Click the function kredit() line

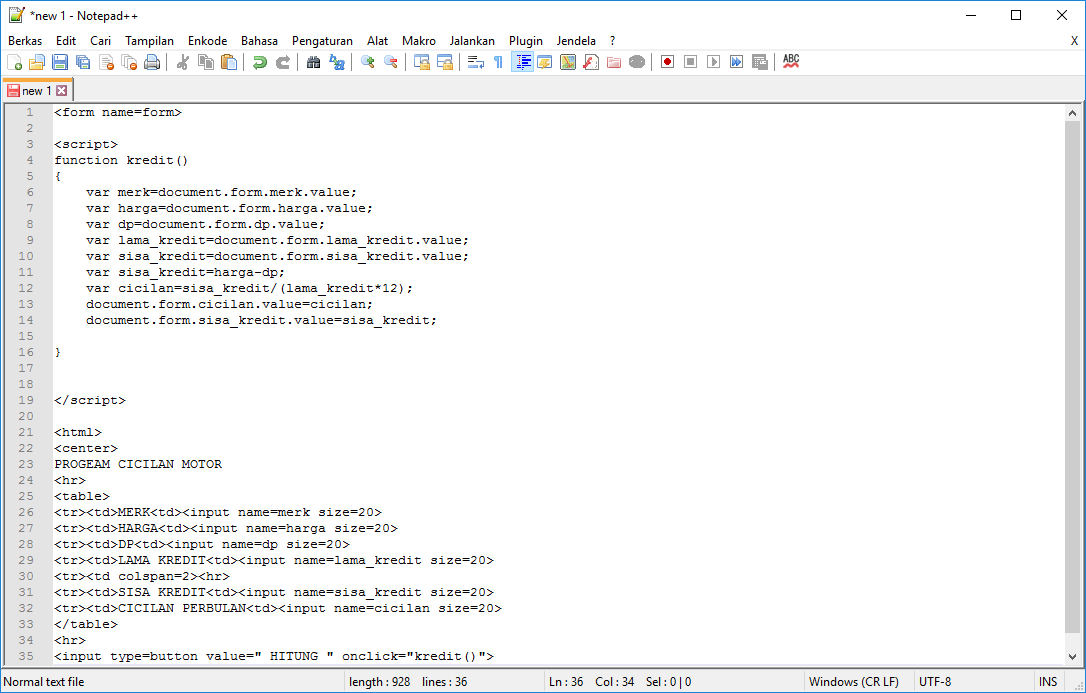tap(121, 161)
